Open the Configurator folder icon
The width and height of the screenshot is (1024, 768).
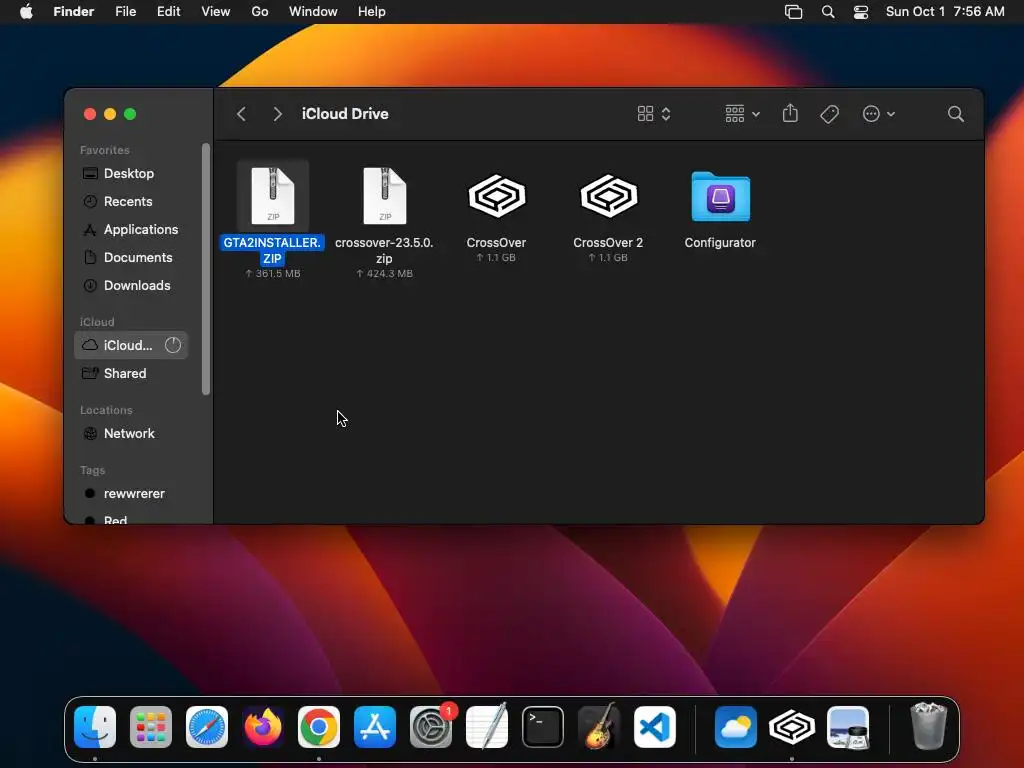pyautogui.click(x=720, y=197)
